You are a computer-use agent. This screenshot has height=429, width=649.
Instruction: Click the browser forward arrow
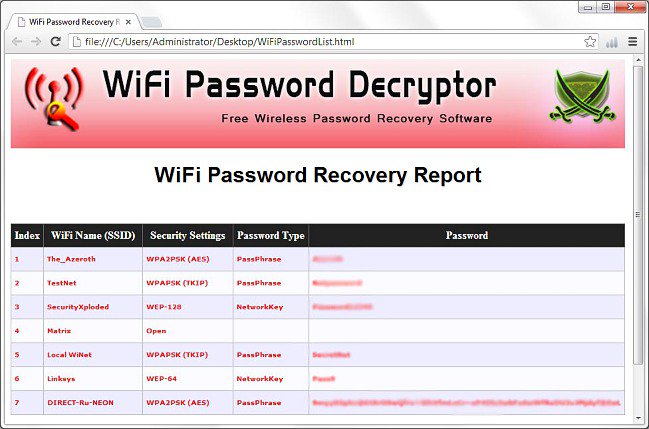pos(35,42)
